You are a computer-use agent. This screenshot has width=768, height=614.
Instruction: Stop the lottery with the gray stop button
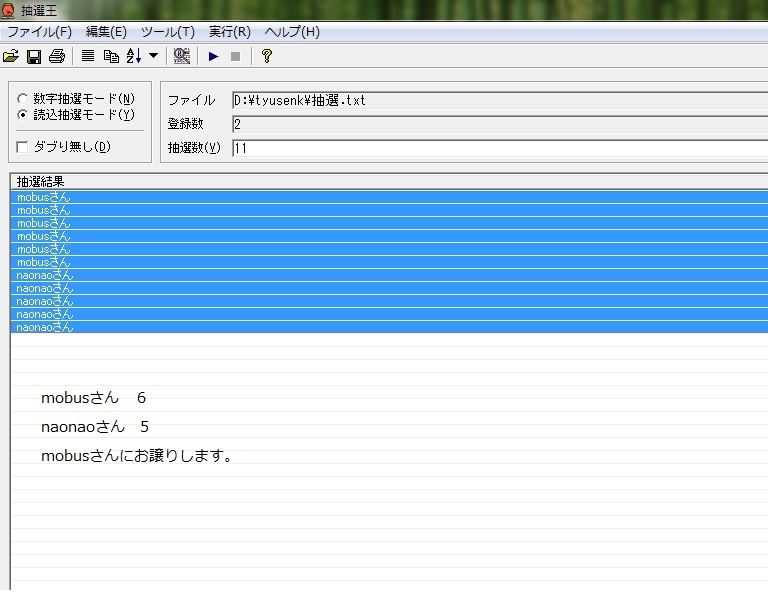pos(236,57)
